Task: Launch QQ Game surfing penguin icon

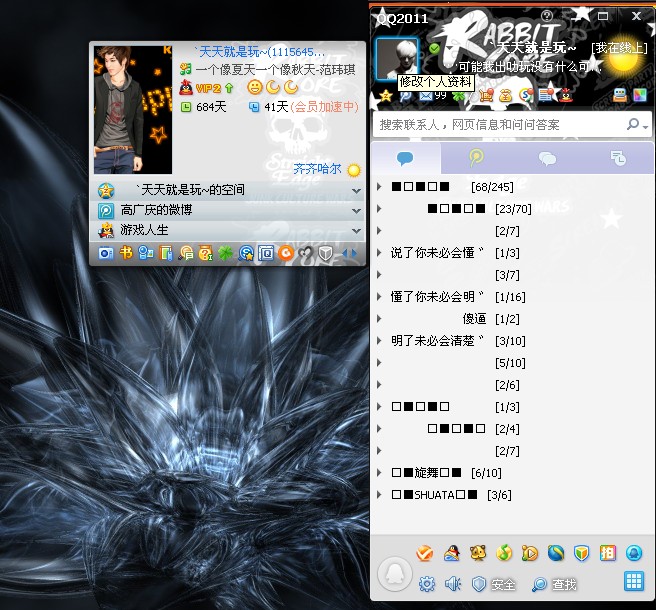Action: click(x=451, y=553)
